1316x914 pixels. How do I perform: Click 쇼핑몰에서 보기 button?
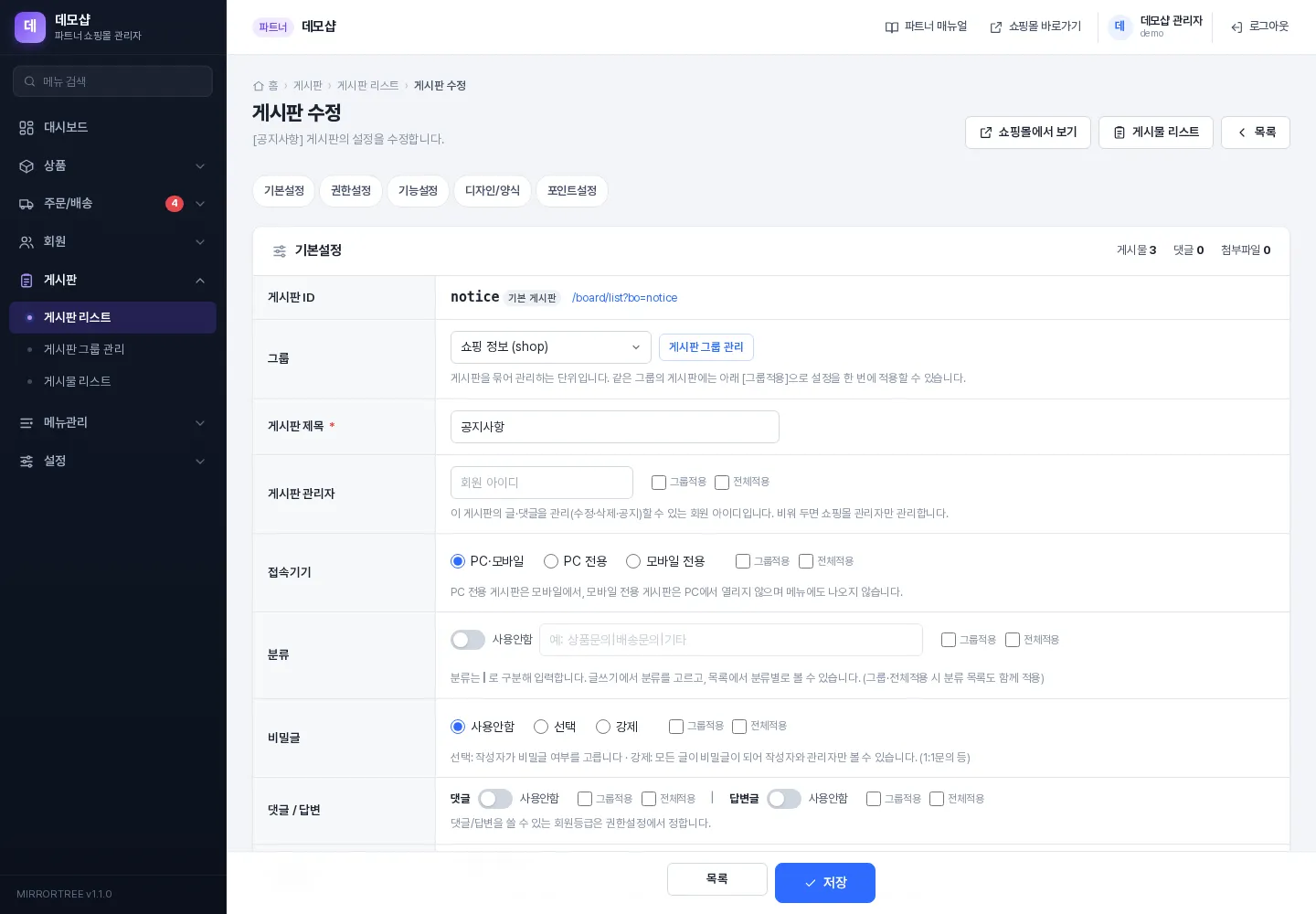[x=1028, y=133]
